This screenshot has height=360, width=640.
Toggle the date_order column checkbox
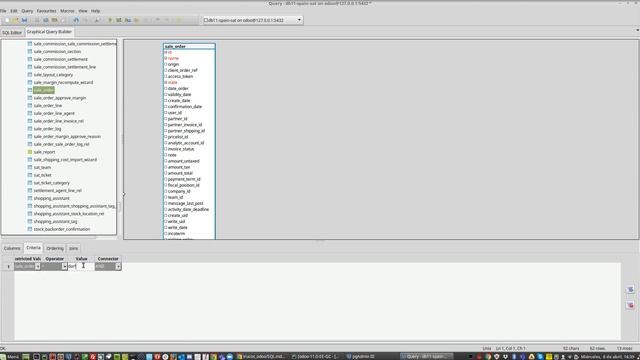166,89
